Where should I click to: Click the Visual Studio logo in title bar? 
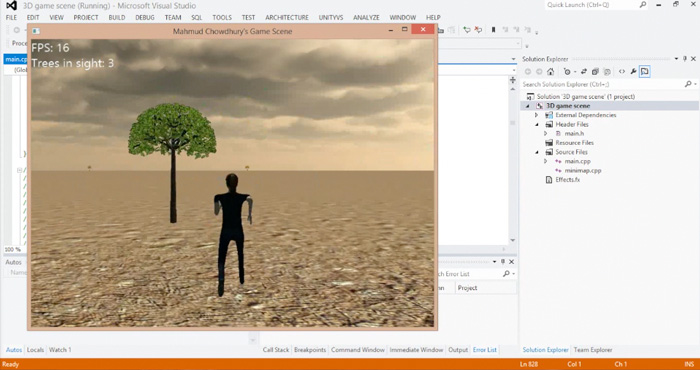click(12, 5)
